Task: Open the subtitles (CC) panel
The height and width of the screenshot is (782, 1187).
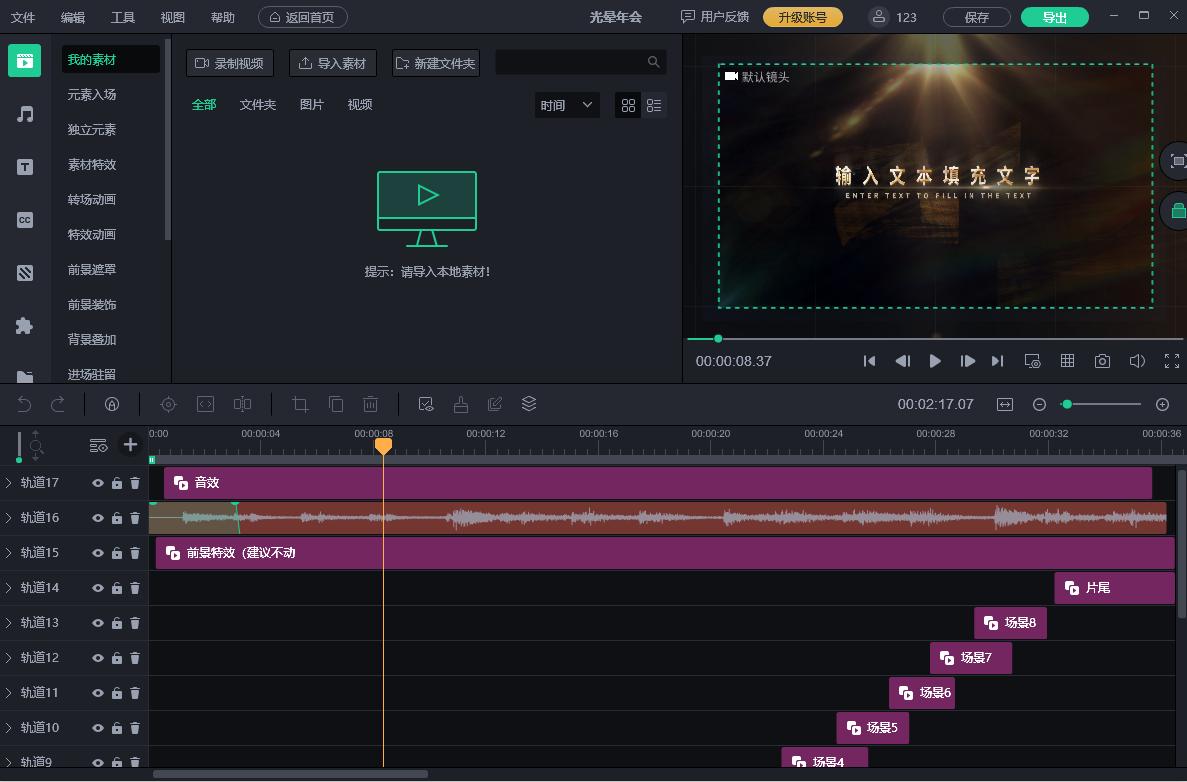Action: point(24,220)
